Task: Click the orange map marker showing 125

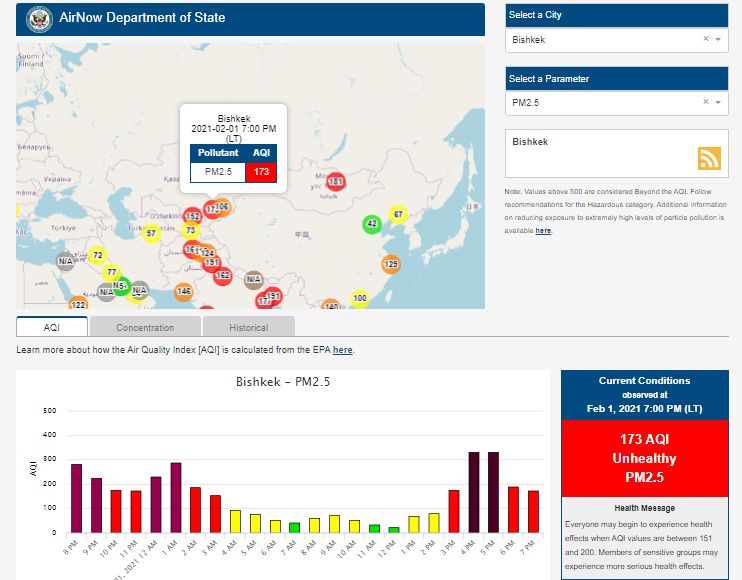Action: (391, 264)
